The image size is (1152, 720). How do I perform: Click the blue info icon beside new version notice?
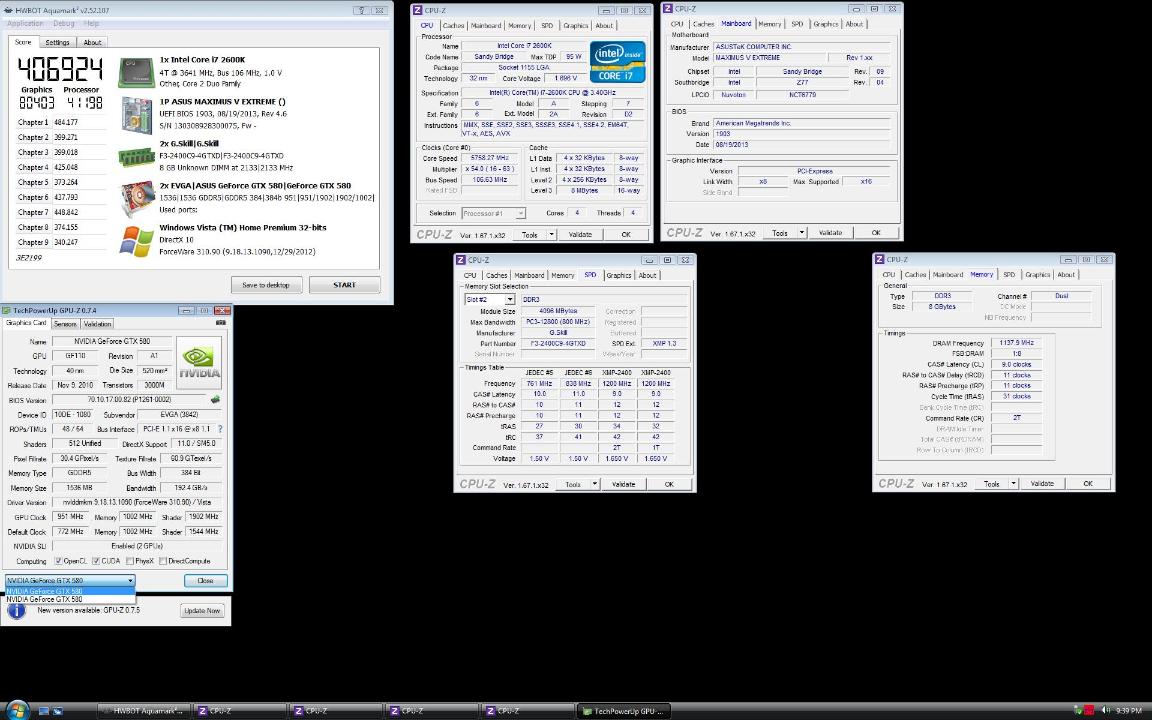coord(17,610)
